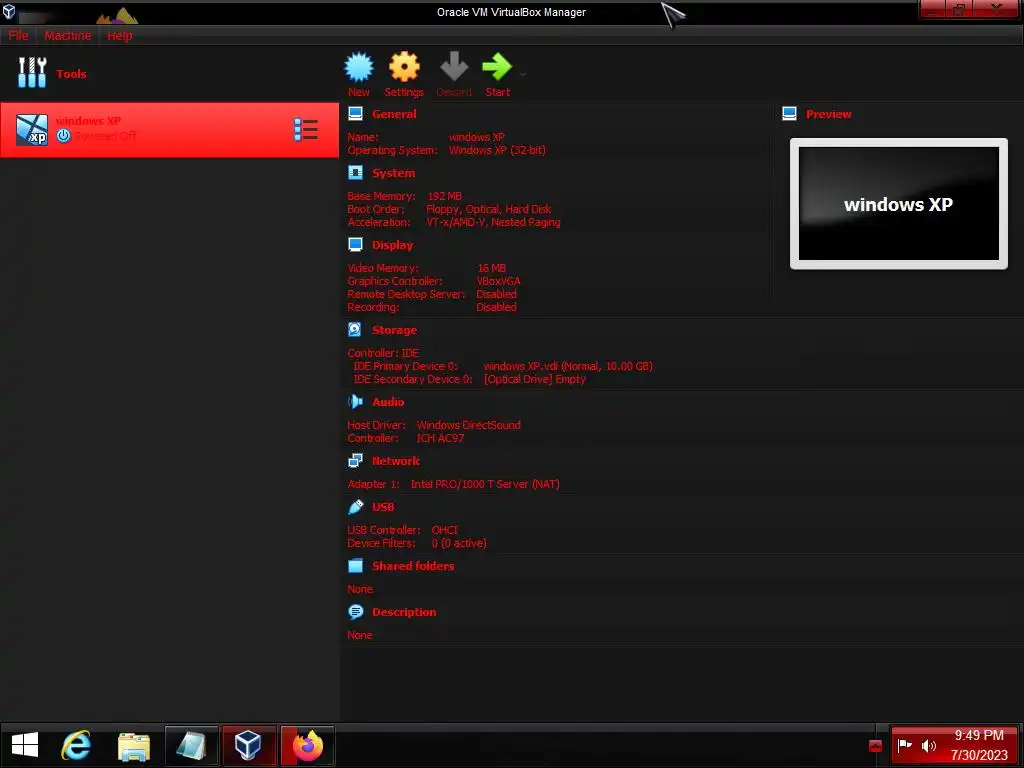Click the Preview panel monitor icon
The image size is (1024, 768).
(x=789, y=114)
